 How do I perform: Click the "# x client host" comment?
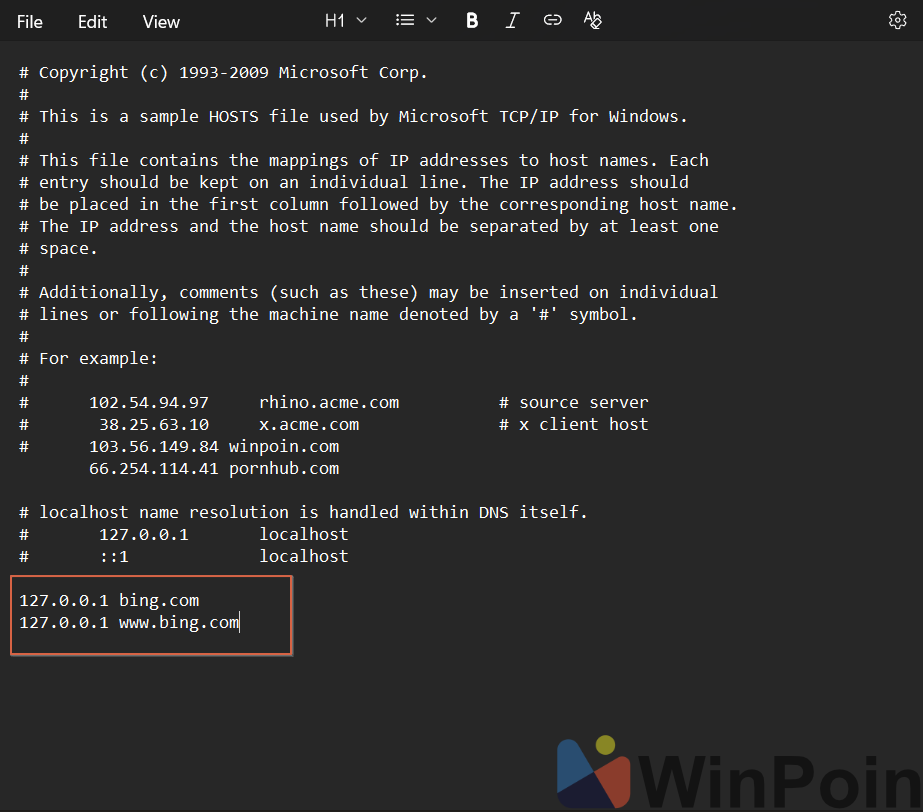click(x=573, y=425)
